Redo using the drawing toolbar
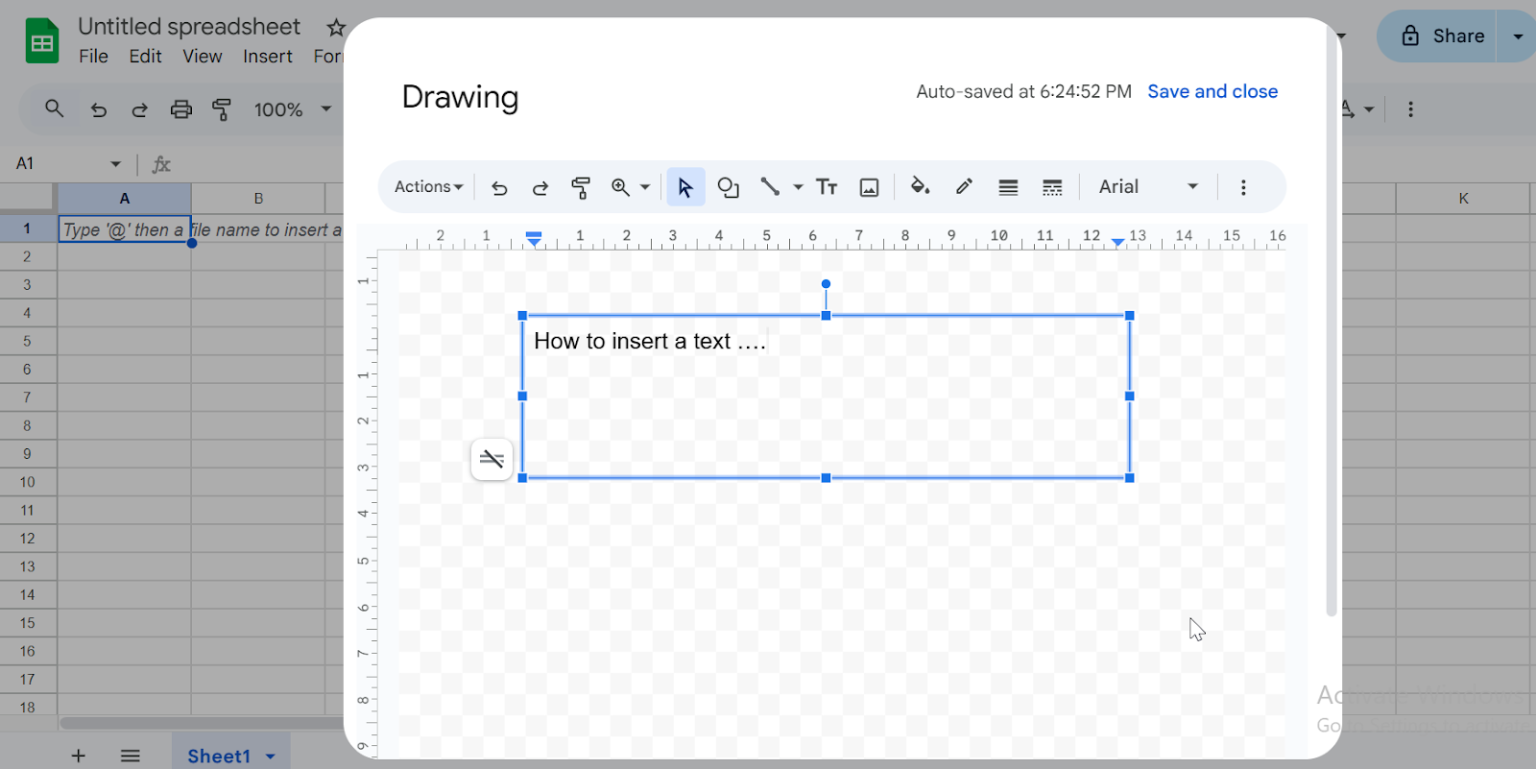Image resolution: width=1536 pixels, height=769 pixels. tap(540, 187)
